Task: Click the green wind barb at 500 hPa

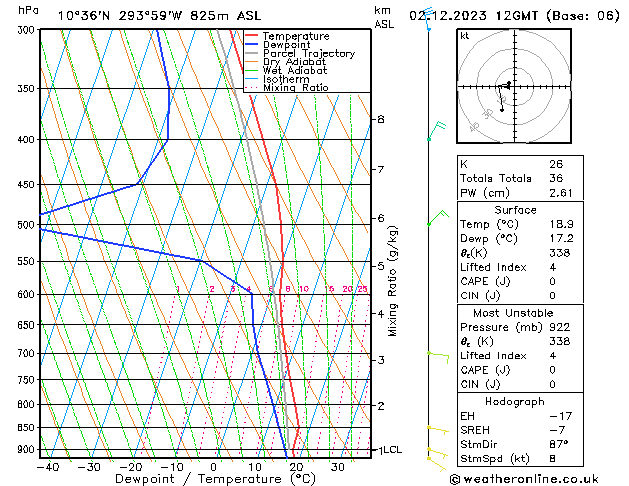Action: [438, 217]
